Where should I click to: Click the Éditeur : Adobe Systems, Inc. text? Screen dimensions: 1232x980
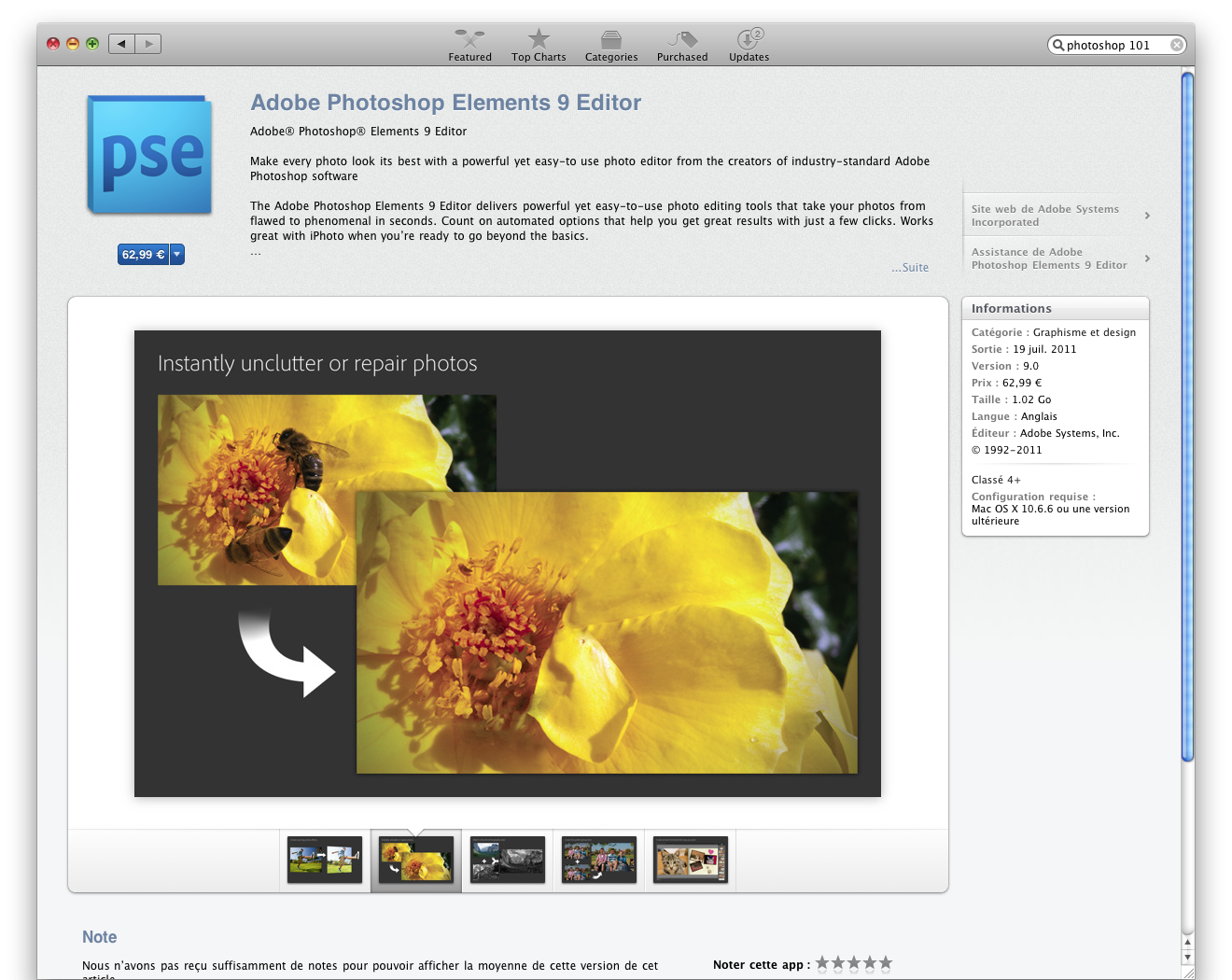[1045, 433]
